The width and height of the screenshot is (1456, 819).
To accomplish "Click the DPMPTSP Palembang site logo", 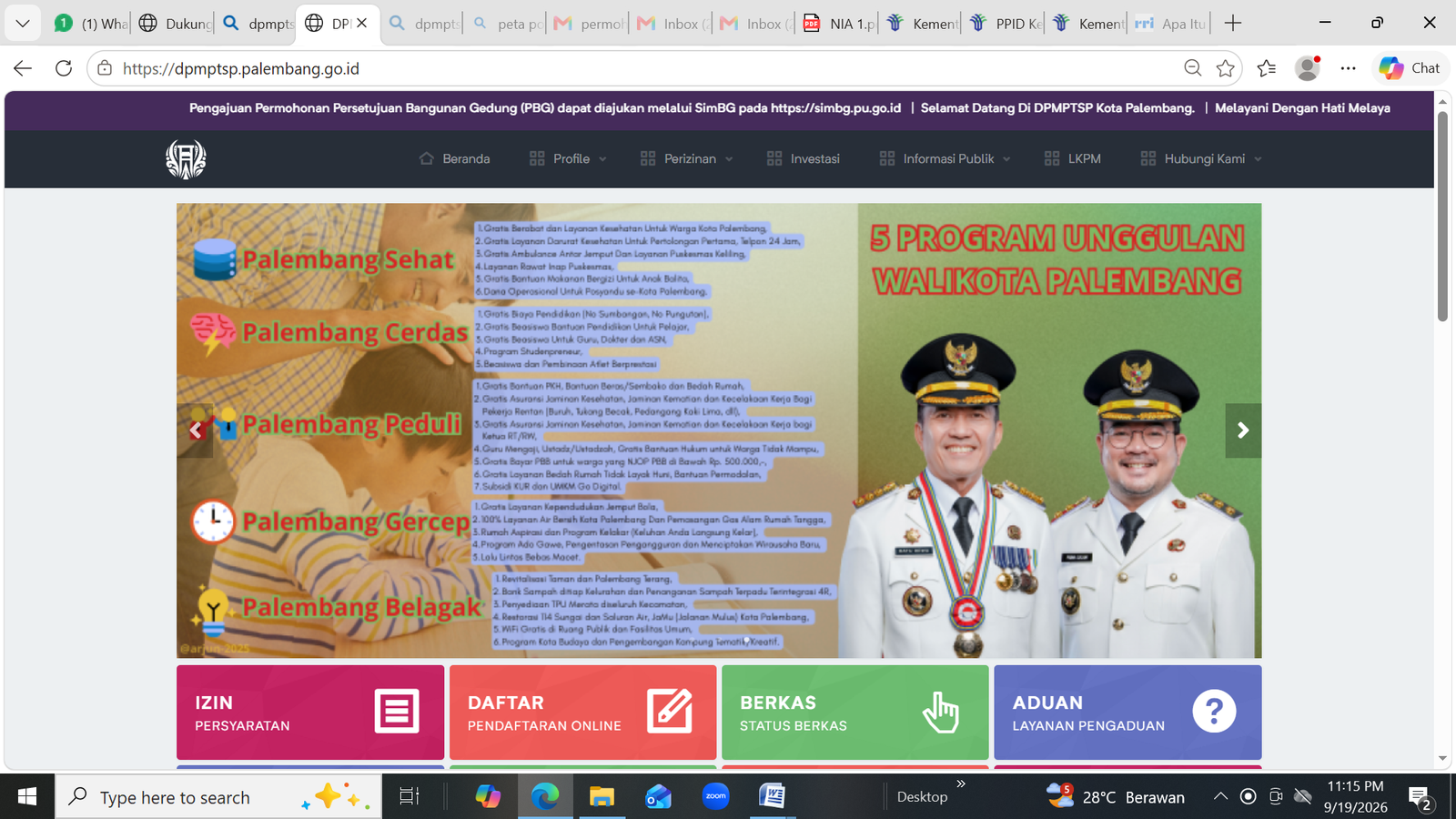I will (x=186, y=159).
